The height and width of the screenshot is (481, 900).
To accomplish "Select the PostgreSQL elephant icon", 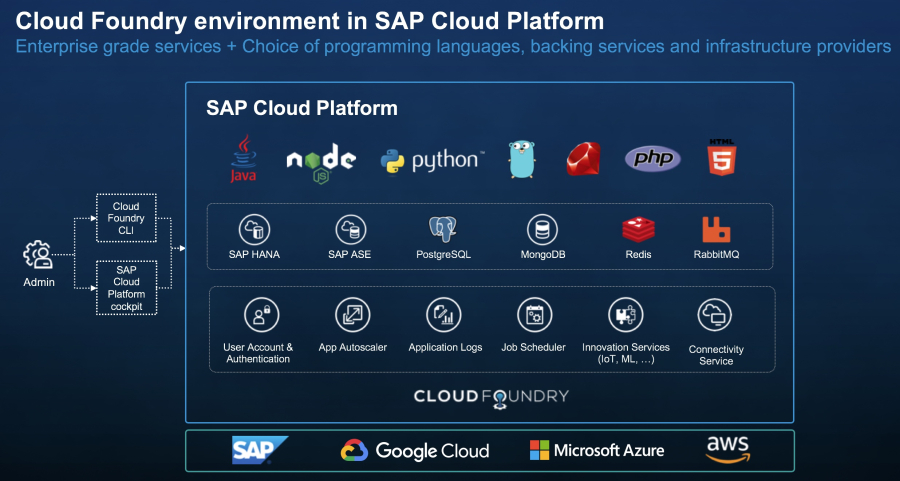I will click(443, 229).
